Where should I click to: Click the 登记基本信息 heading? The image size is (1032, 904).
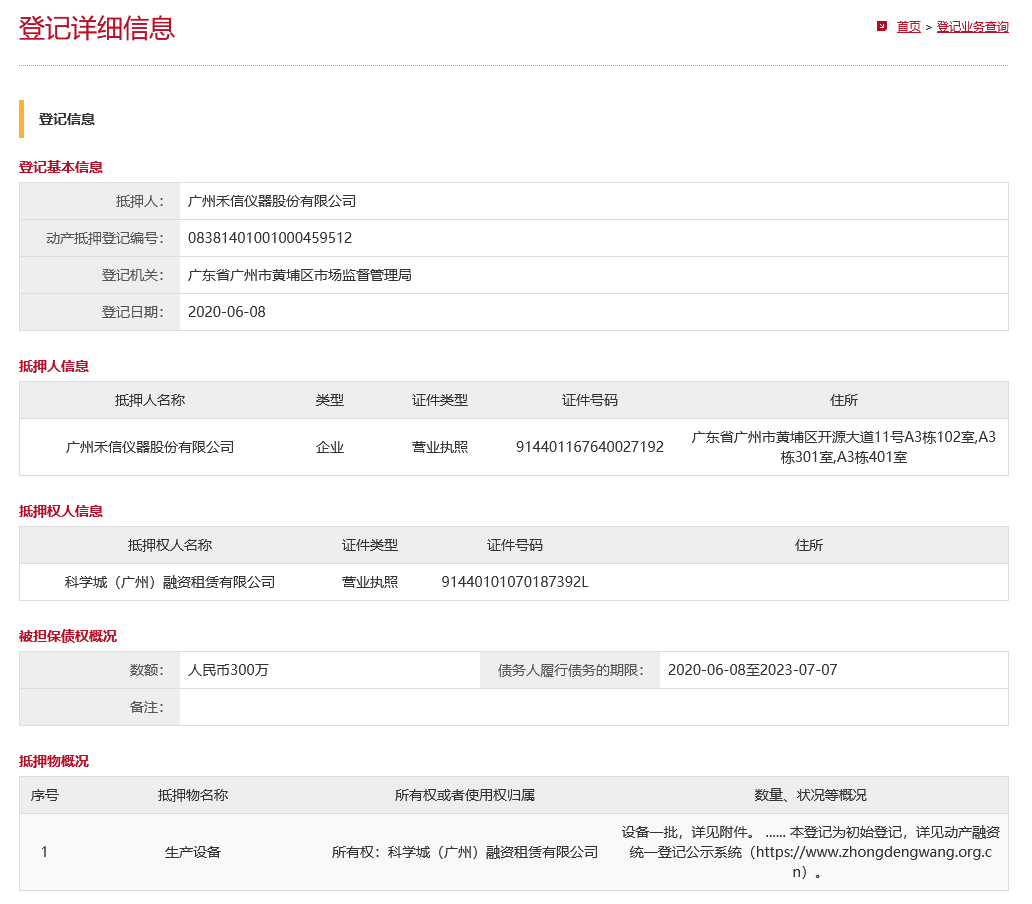[61, 167]
